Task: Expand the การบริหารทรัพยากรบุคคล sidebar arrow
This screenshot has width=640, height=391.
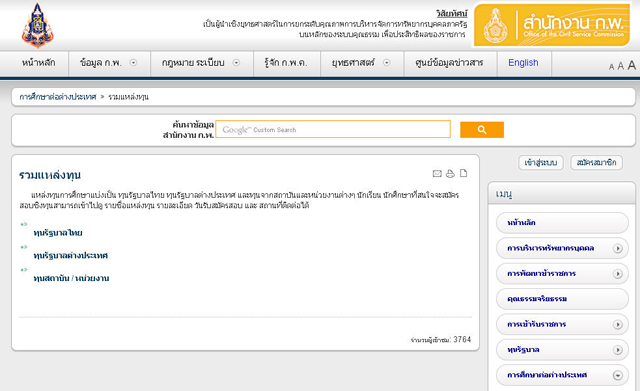Action: pyautogui.click(x=618, y=248)
